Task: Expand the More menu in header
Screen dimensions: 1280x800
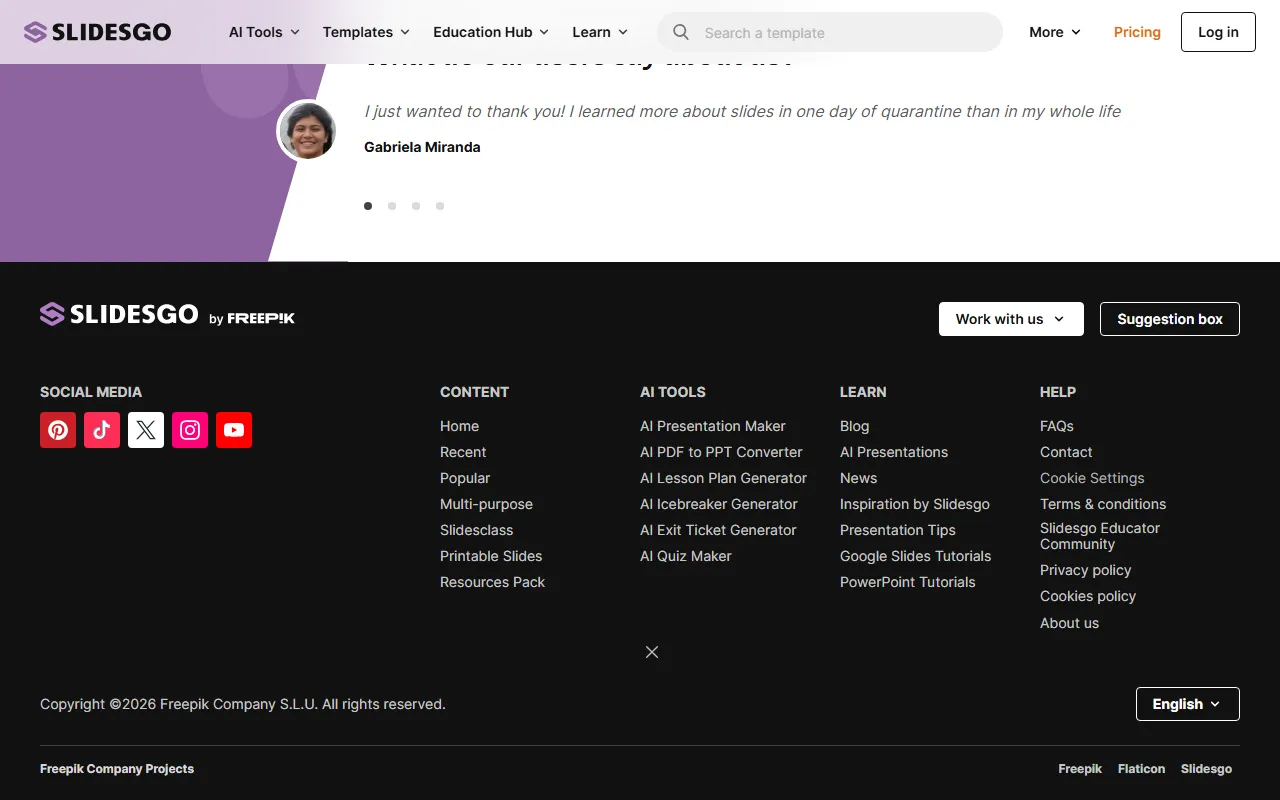Action: click(x=1054, y=32)
